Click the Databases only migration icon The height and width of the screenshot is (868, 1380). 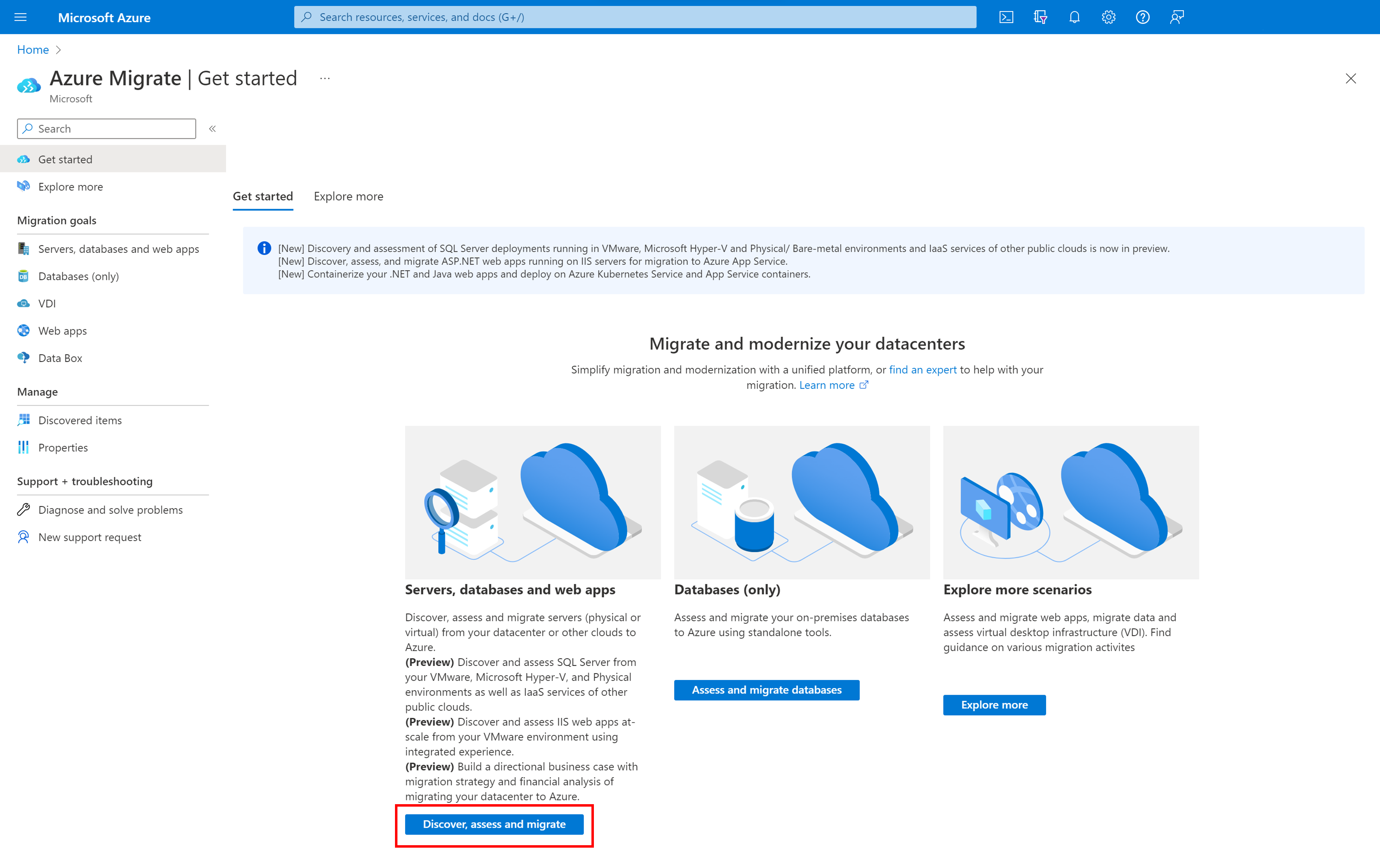[x=801, y=500]
